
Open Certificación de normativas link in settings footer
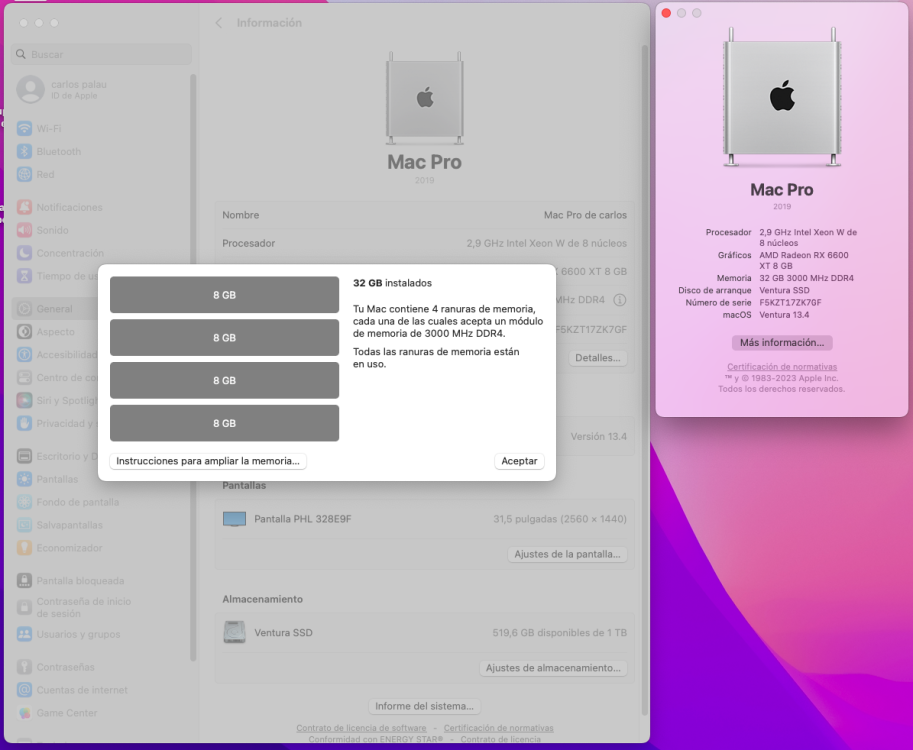(x=498, y=728)
